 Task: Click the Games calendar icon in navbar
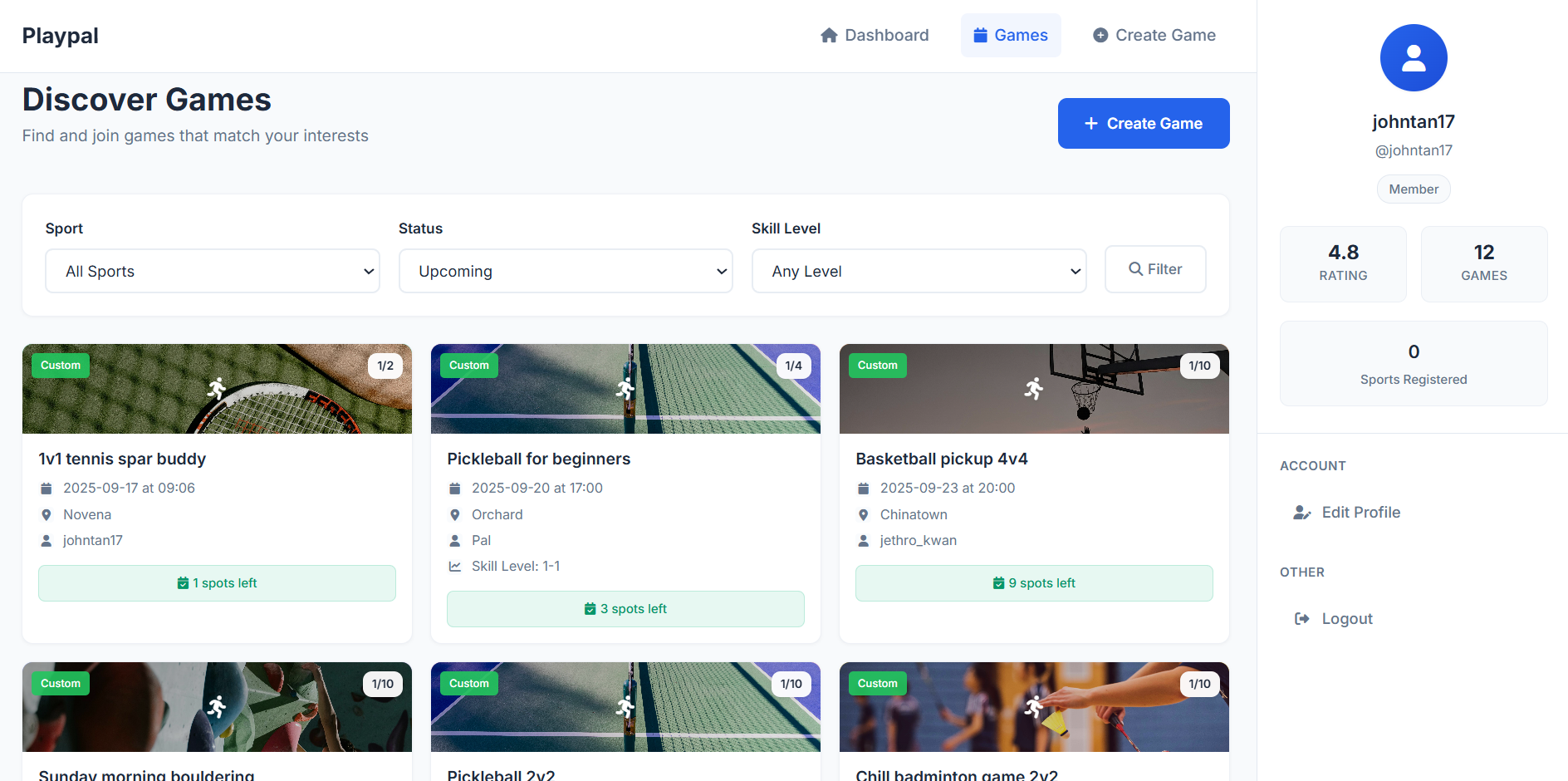coord(980,35)
